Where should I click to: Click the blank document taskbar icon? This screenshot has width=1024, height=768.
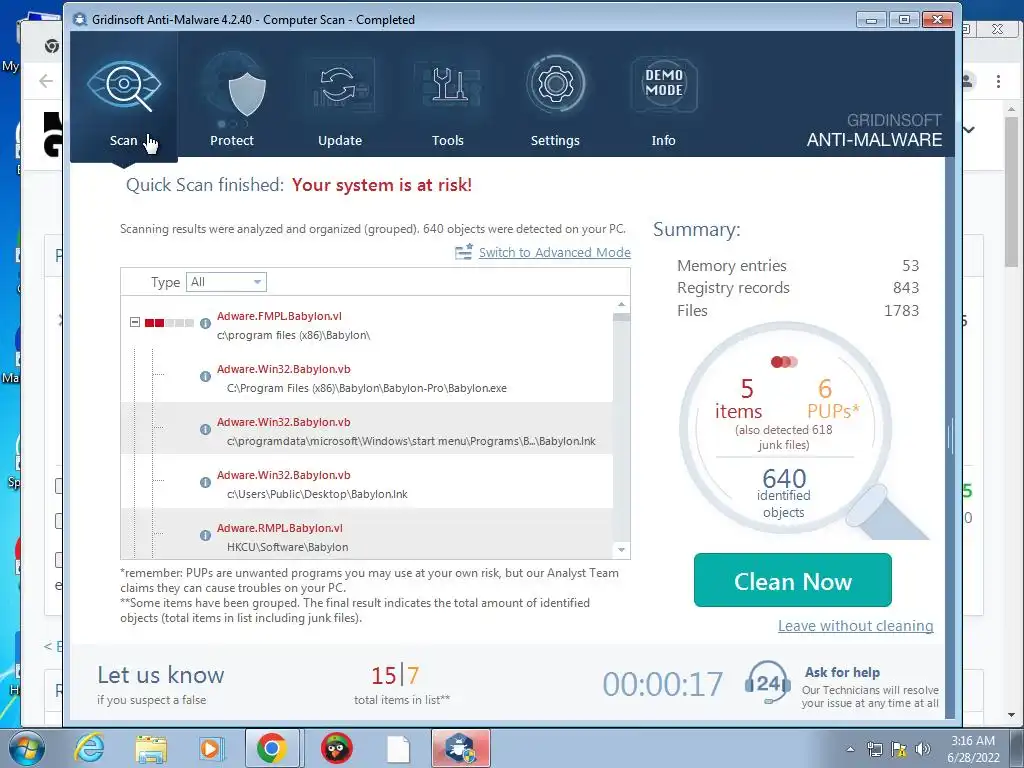pyautogui.click(x=398, y=748)
